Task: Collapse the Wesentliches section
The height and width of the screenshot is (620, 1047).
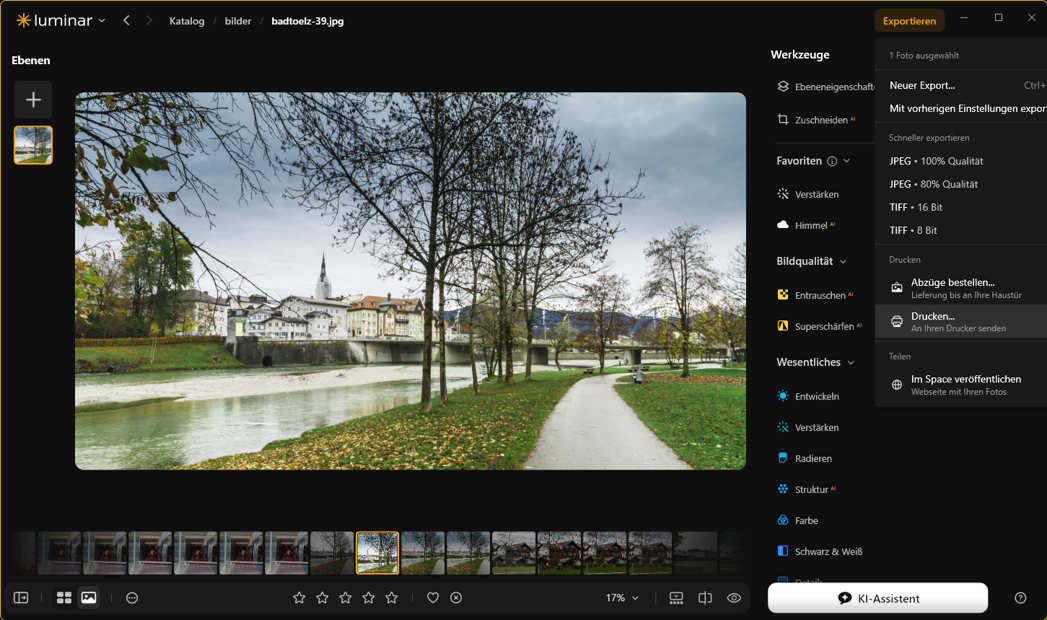Action: click(x=851, y=362)
